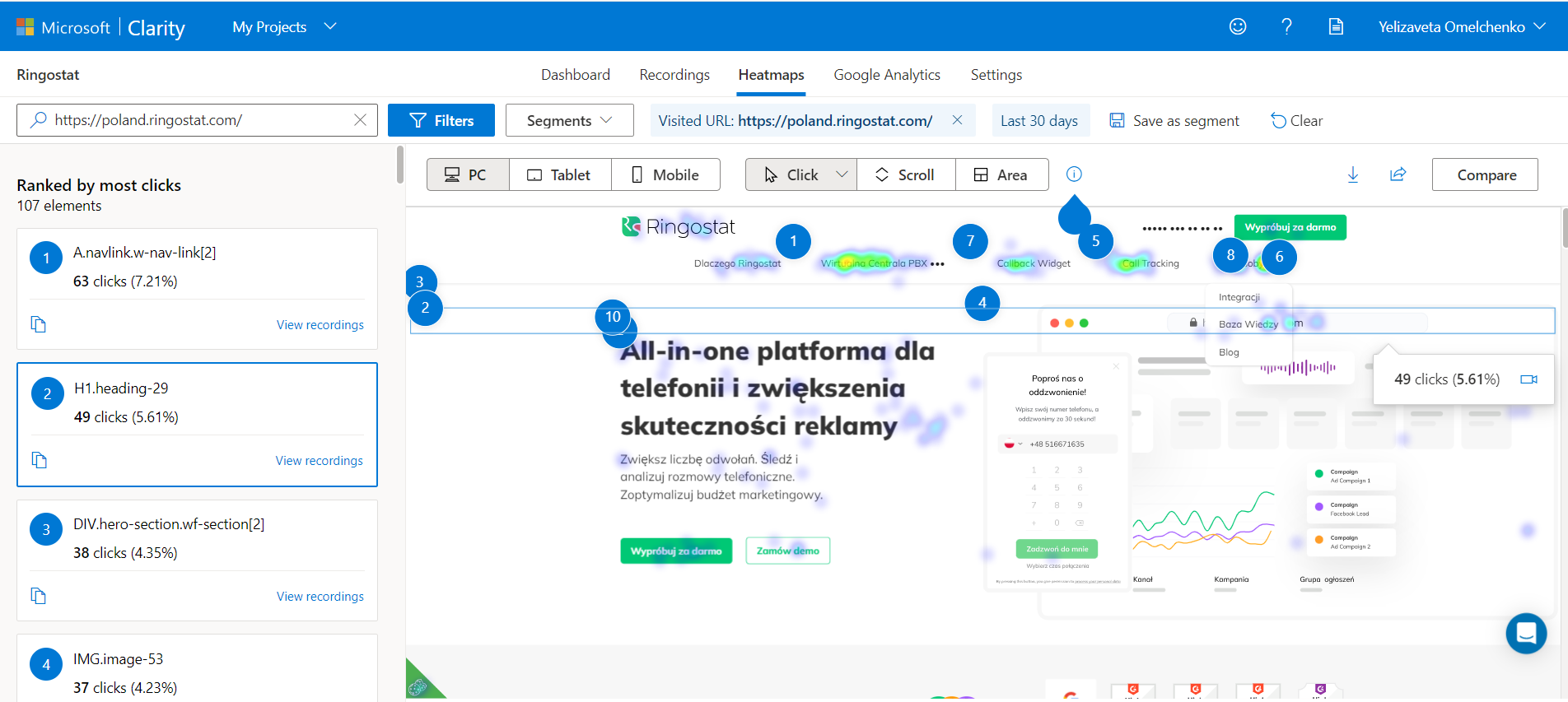Go to the Recordings tab
This screenshot has height=702, width=1568.
click(x=674, y=75)
